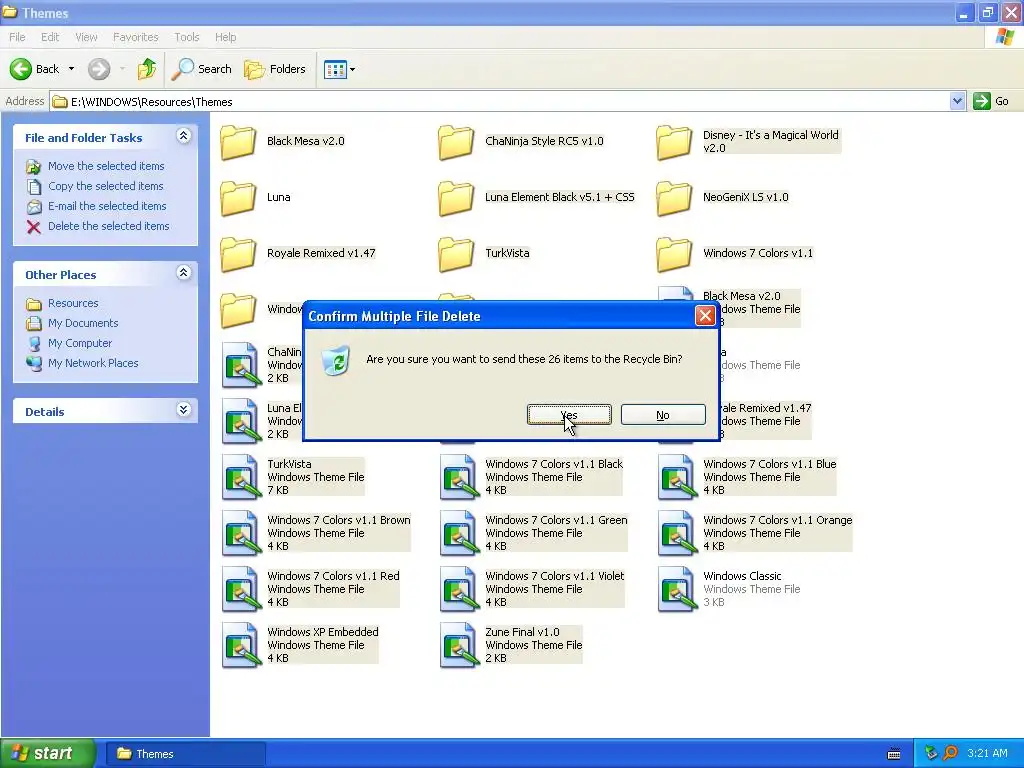This screenshot has width=1024, height=768.
Task: Click the Search toolbar button
Action: click(x=201, y=69)
